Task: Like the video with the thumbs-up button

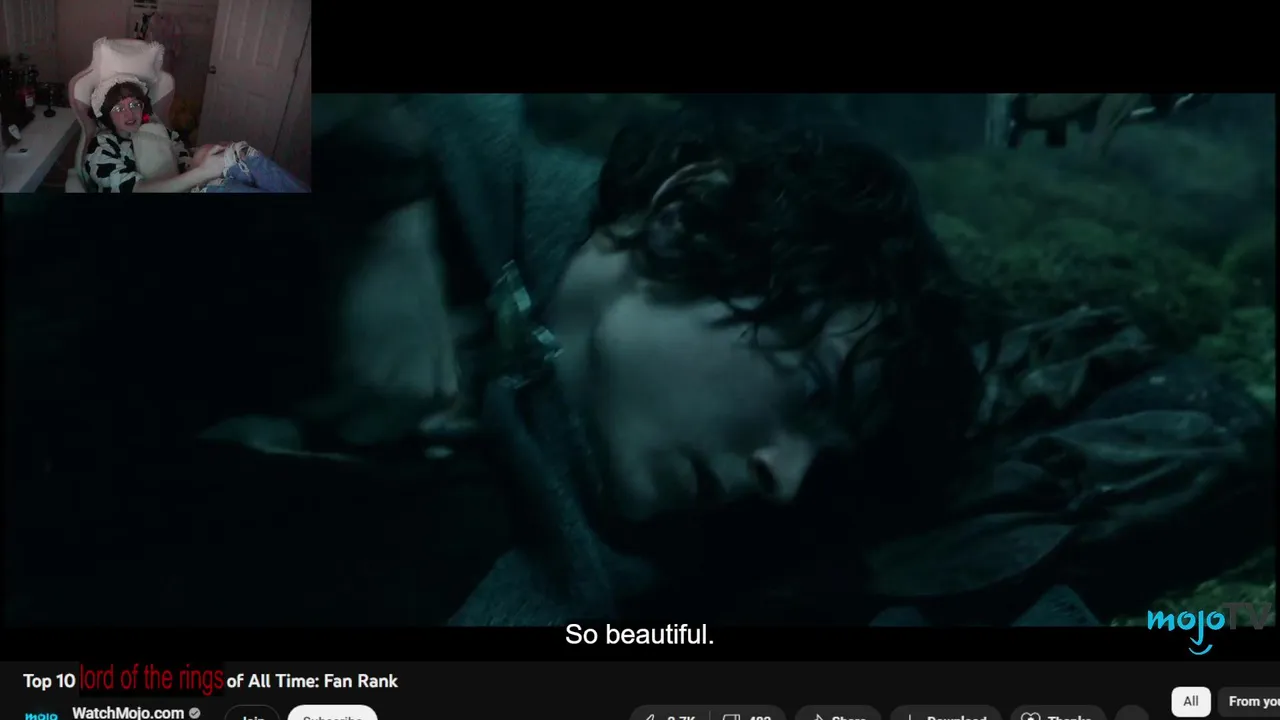Action: [x=670, y=715]
